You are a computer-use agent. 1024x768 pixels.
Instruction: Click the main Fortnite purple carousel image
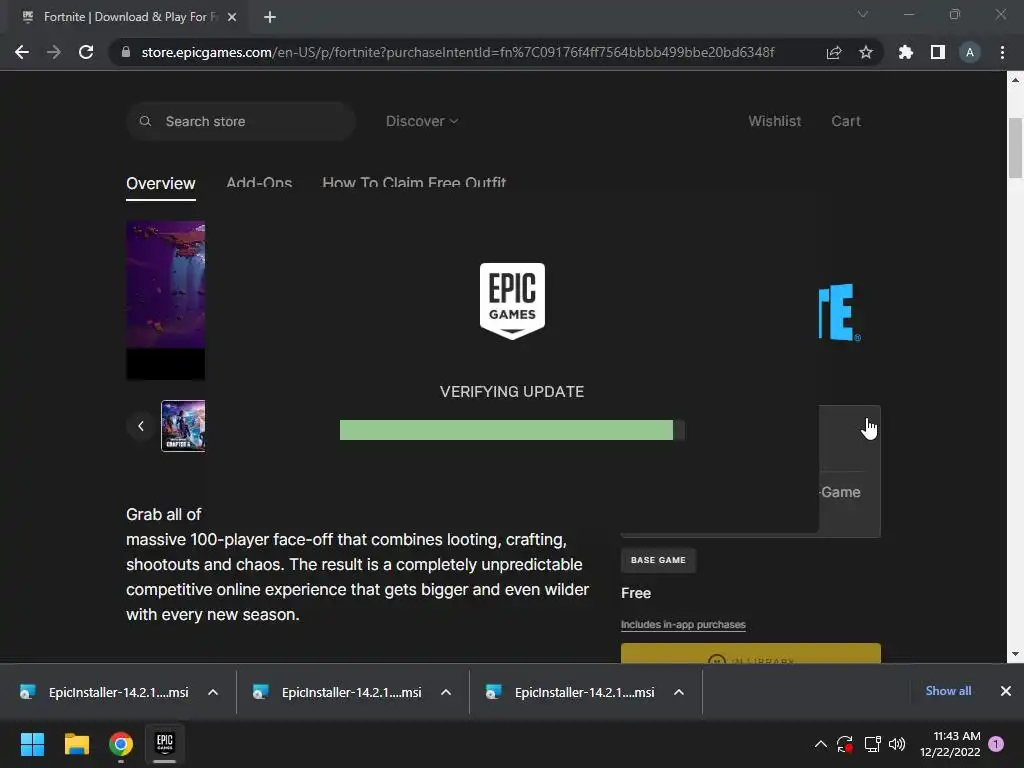166,300
